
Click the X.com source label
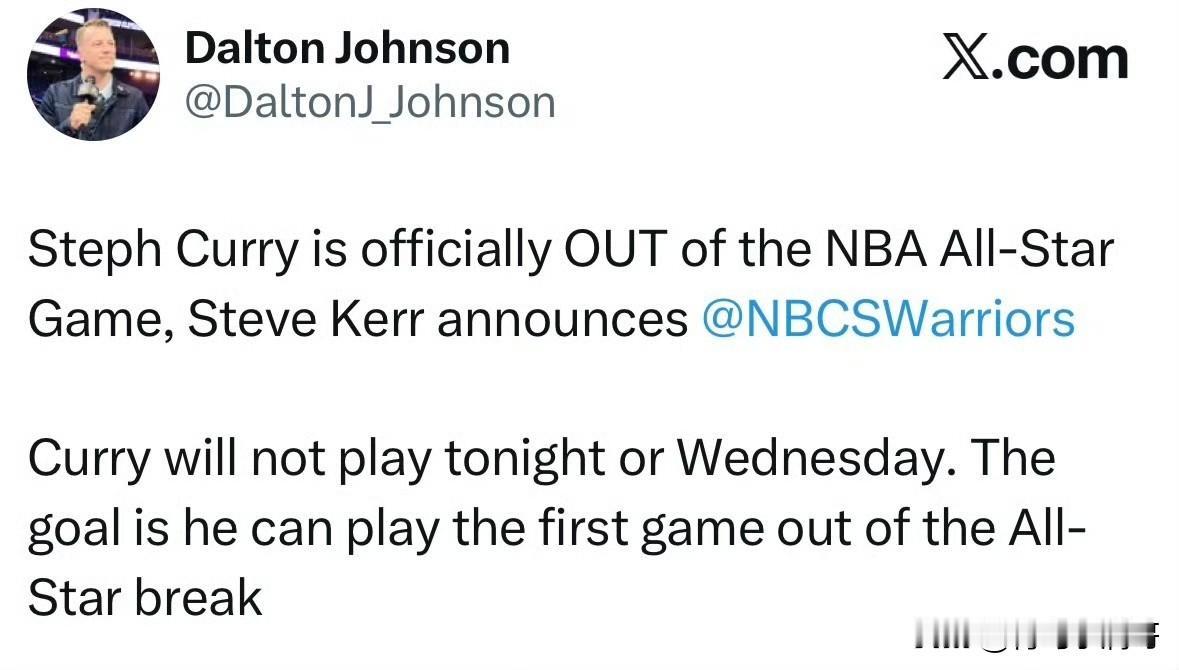pyautogui.click(x=1035, y=58)
